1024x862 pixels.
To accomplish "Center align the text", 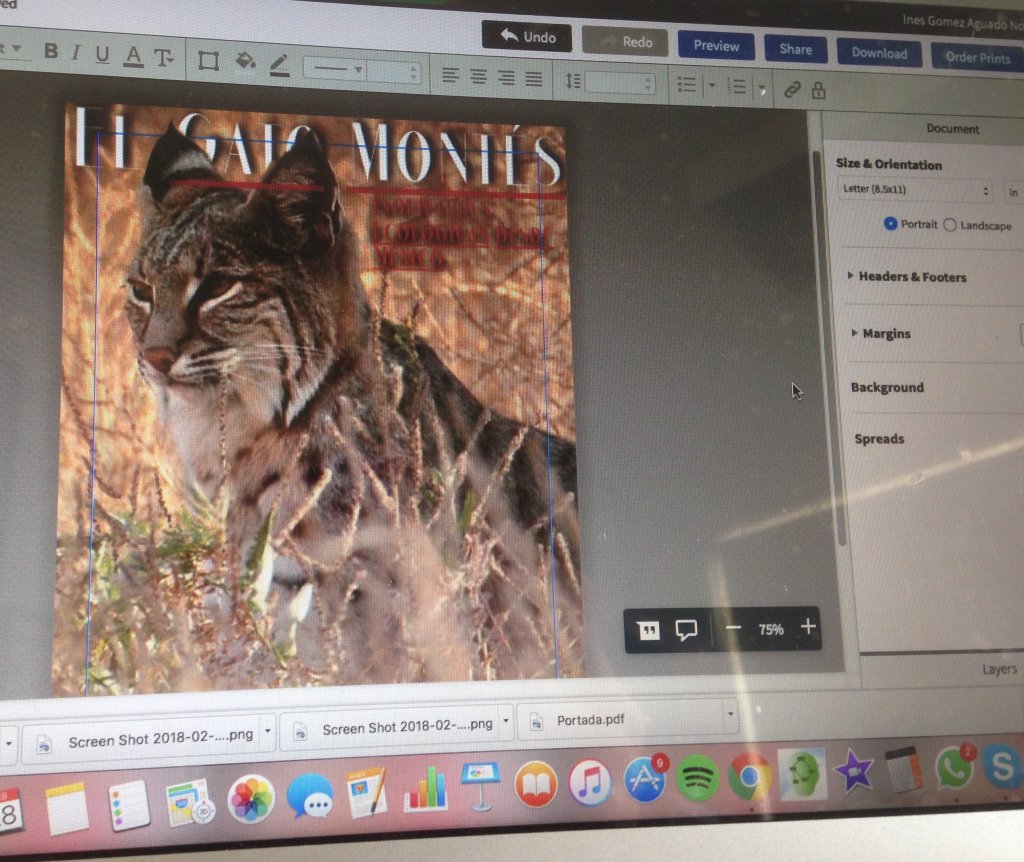I will tap(479, 76).
